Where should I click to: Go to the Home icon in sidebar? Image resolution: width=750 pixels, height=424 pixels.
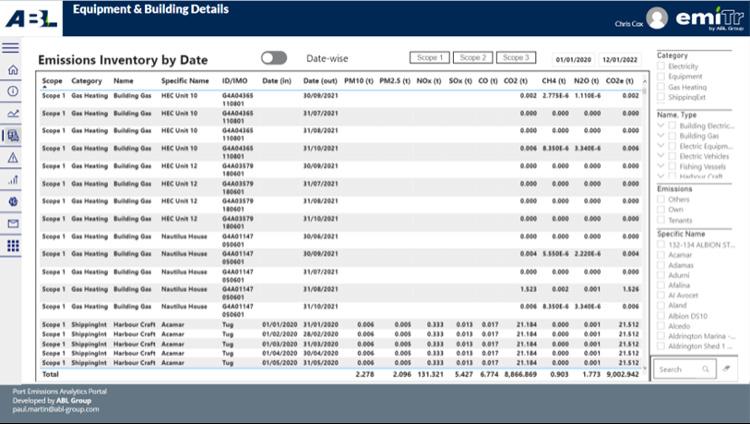(x=13, y=70)
